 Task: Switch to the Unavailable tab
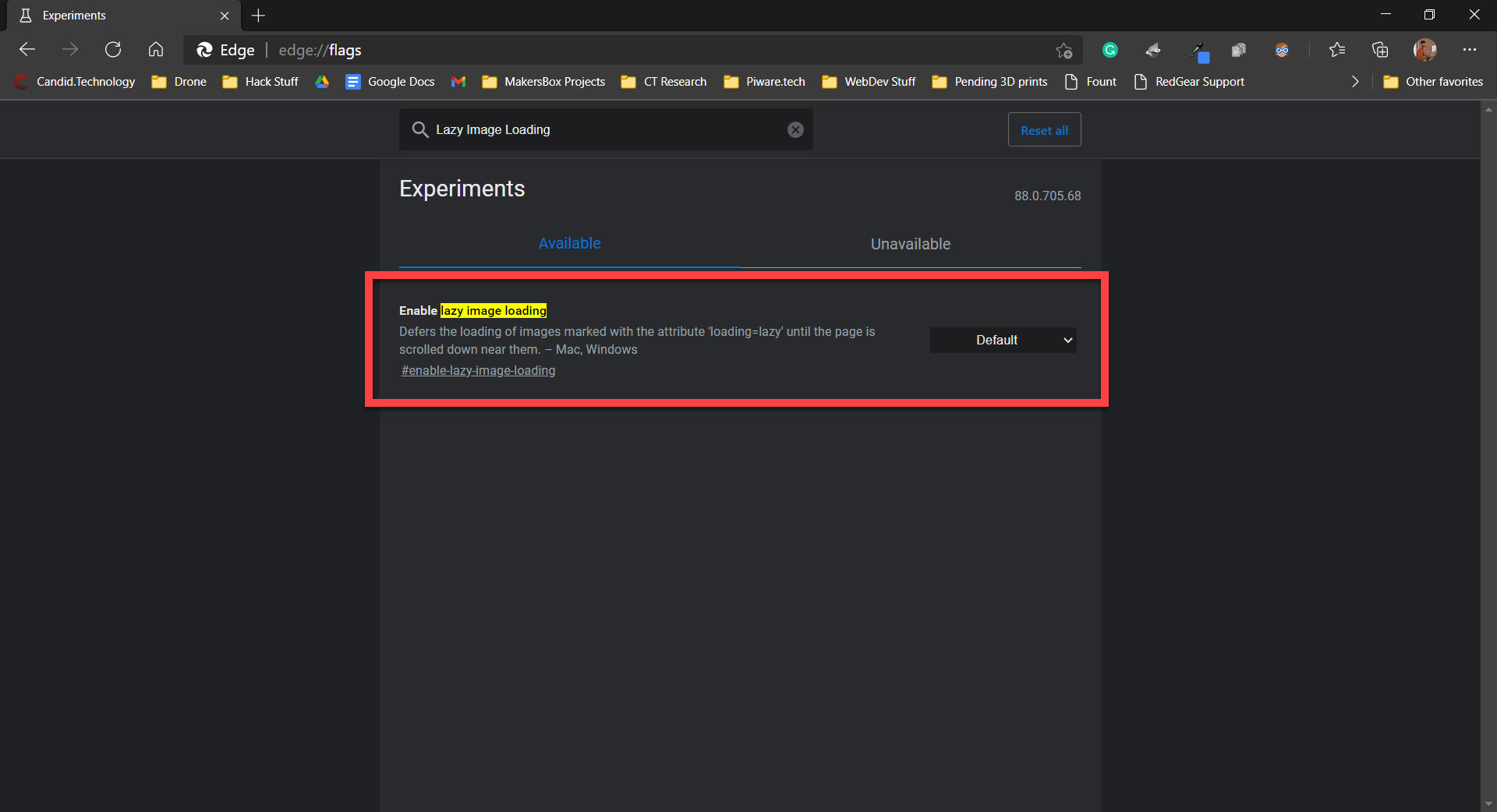tap(911, 244)
